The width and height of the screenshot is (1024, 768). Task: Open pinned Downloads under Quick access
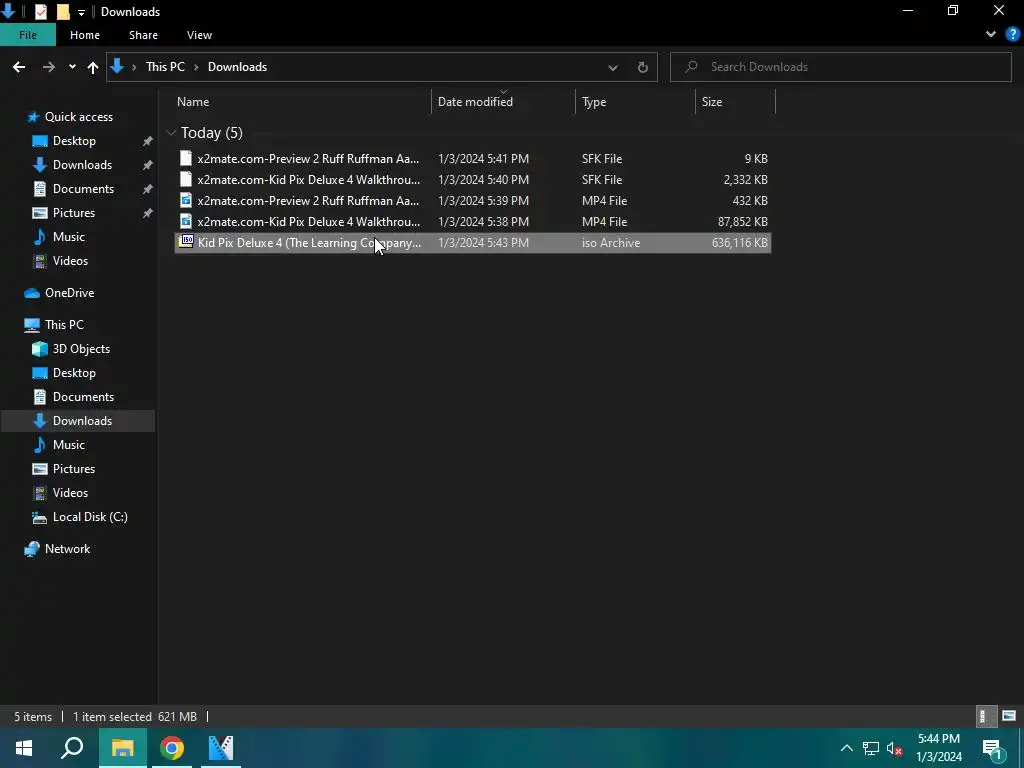tap(82, 165)
